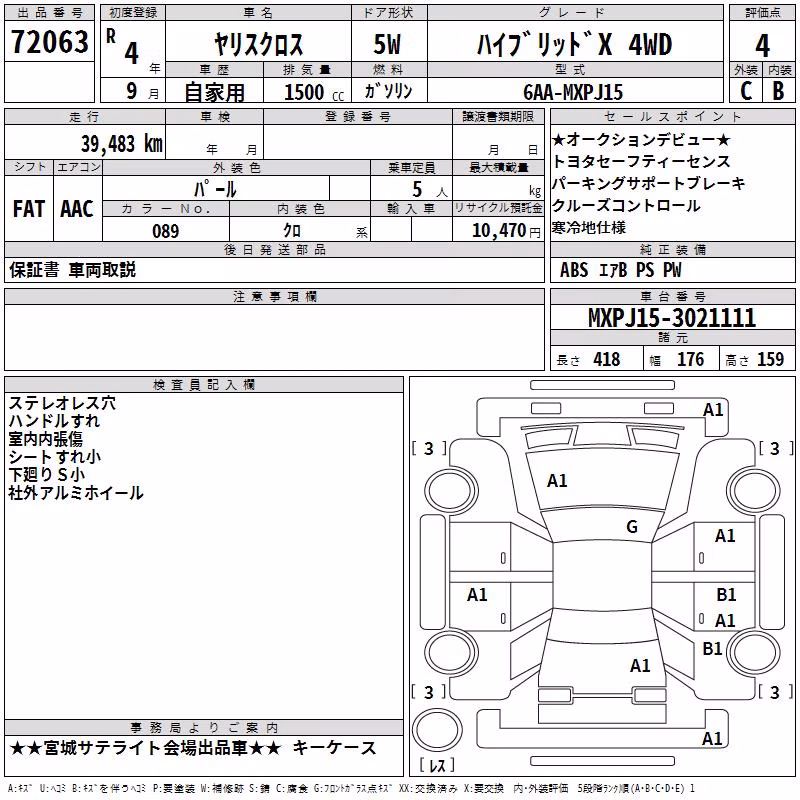Select the car name ヤリスクロス
The height and width of the screenshot is (800, 800).
258,44
